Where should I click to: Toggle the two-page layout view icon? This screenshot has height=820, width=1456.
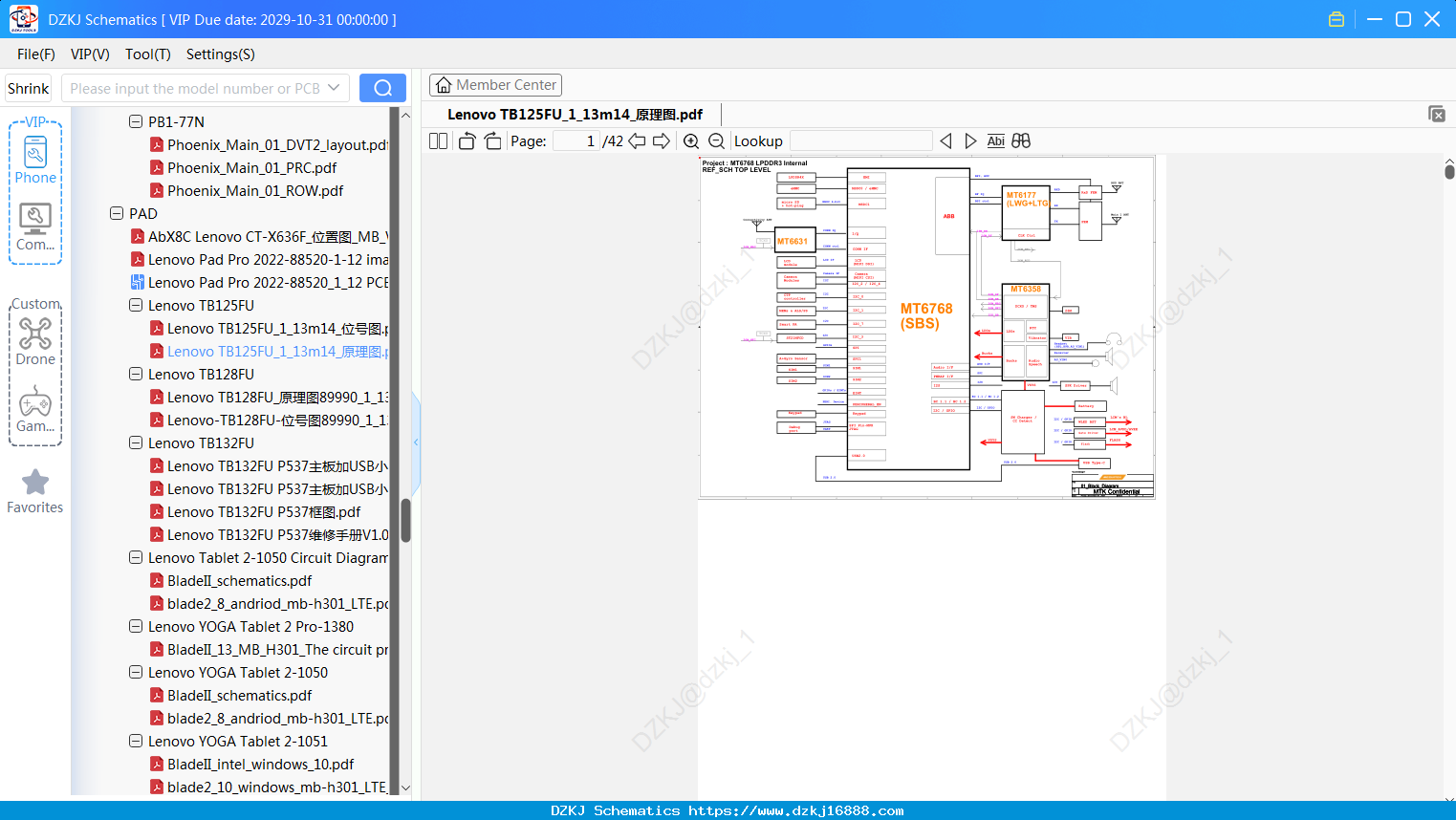pyautogui.click(x=439, y=141)
